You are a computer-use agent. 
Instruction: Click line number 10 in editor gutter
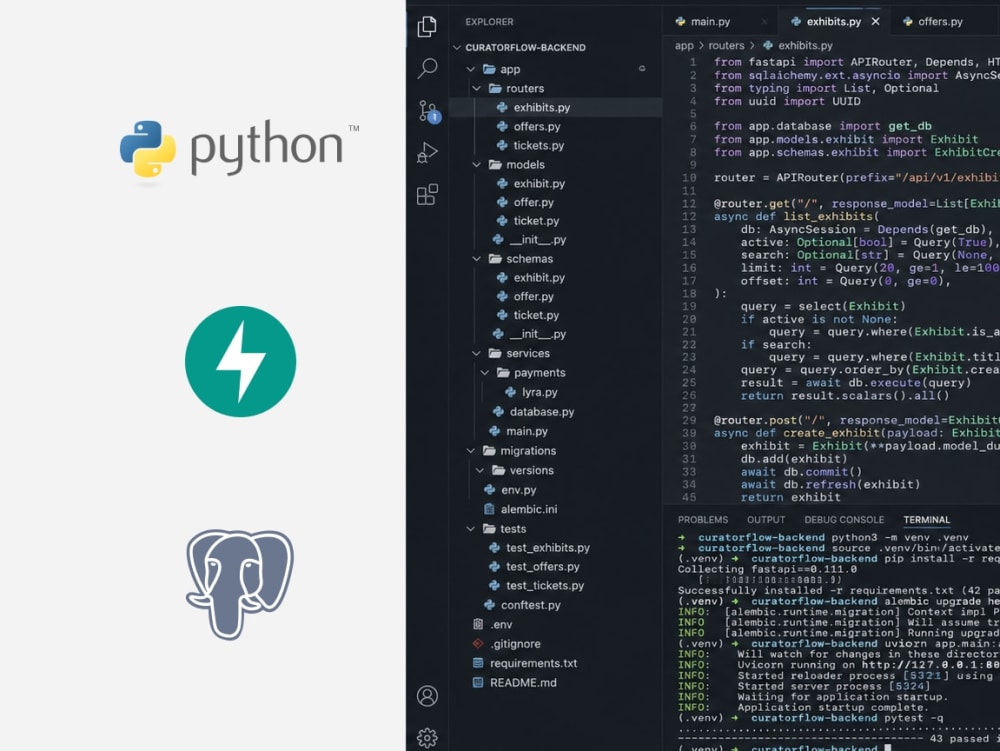click(689, 178)
